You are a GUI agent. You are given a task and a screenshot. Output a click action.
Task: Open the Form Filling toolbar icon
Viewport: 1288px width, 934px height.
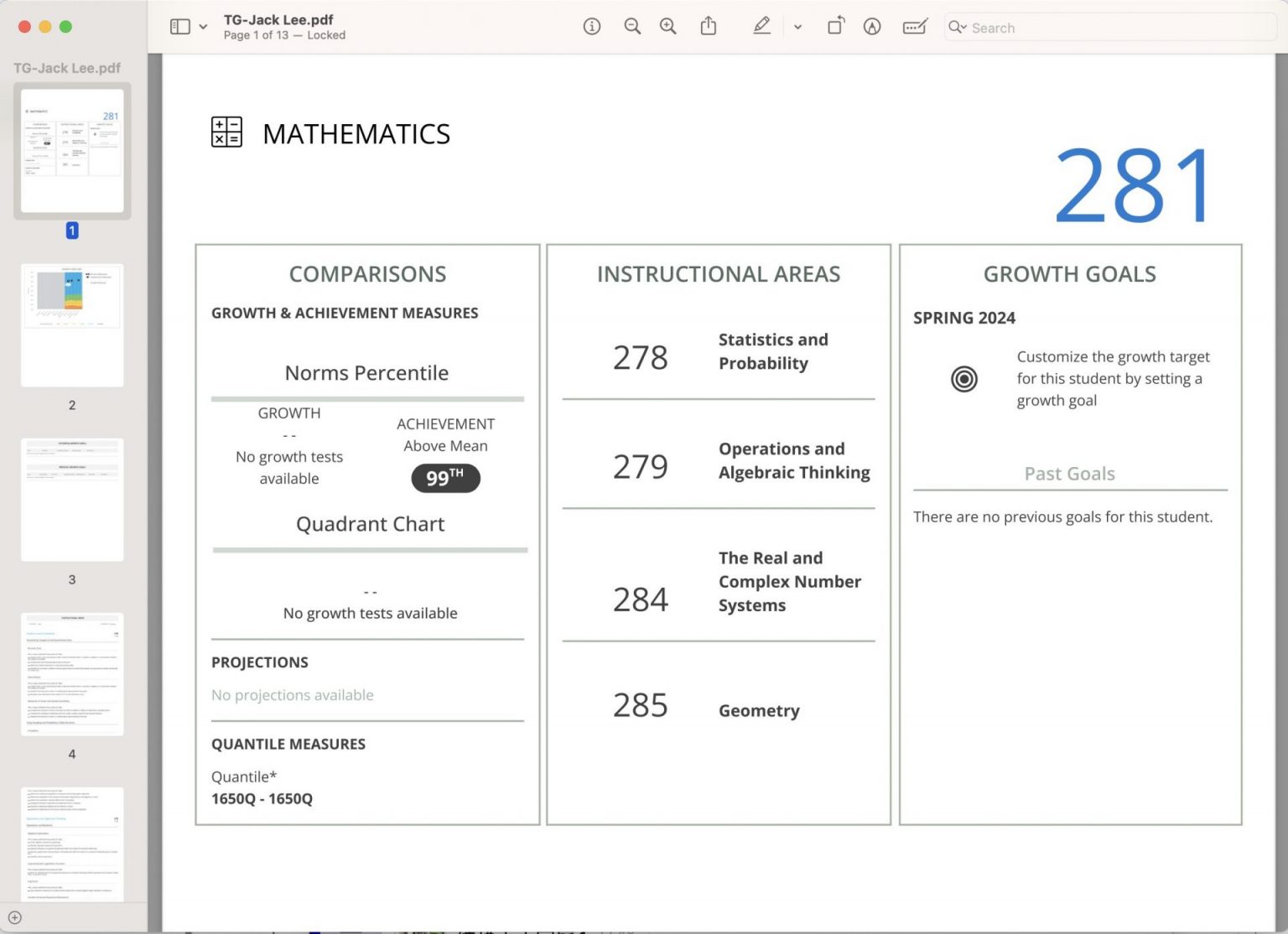pos(915,27)
